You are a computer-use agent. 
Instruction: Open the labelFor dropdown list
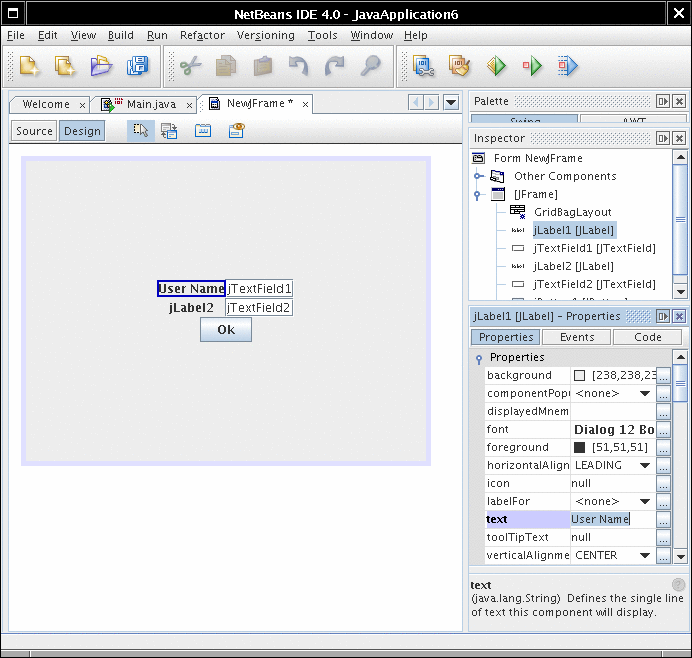tap(644, 501)
